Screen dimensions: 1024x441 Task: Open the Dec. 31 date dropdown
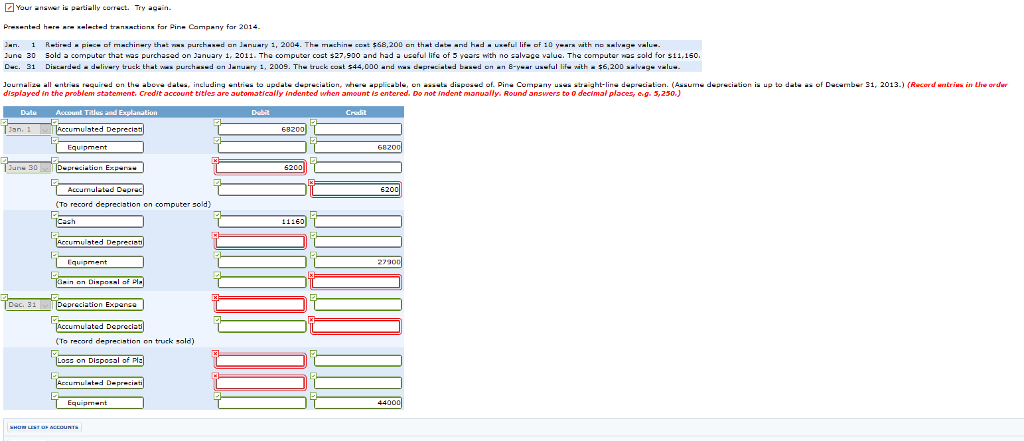27,304
